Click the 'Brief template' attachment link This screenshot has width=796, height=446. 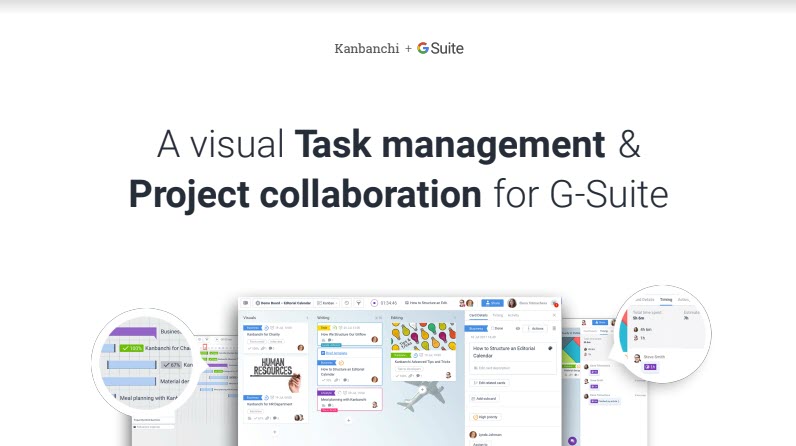pos(336,353)
